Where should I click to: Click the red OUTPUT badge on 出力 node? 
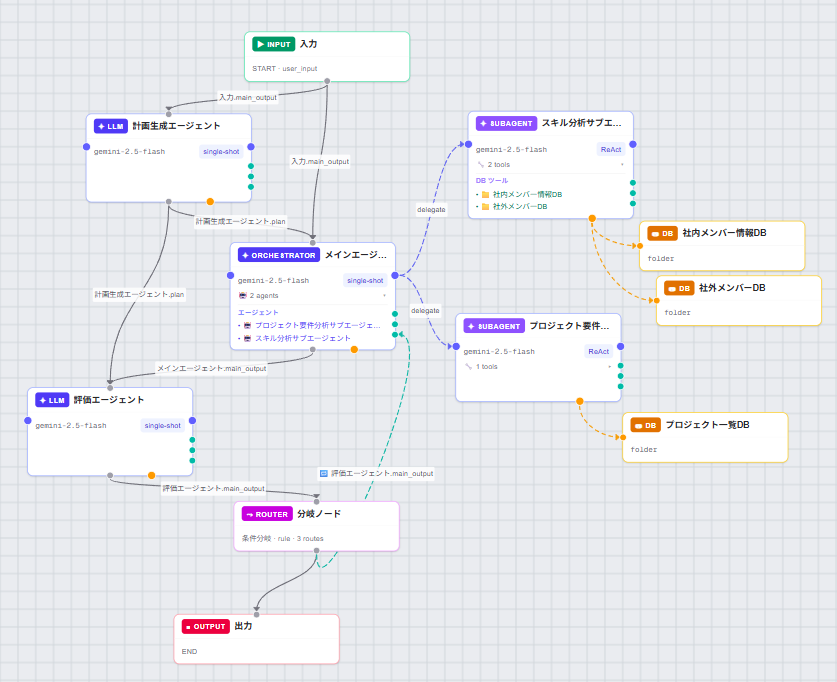point(206,627)
